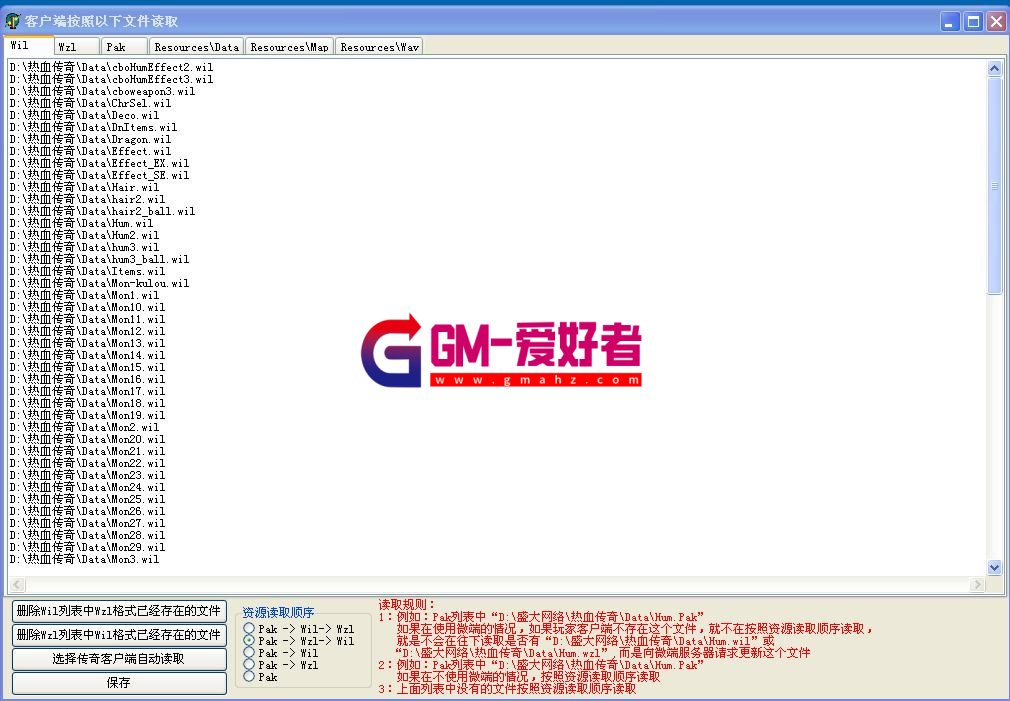Select the Mon1.wil entry

(84, 296)
